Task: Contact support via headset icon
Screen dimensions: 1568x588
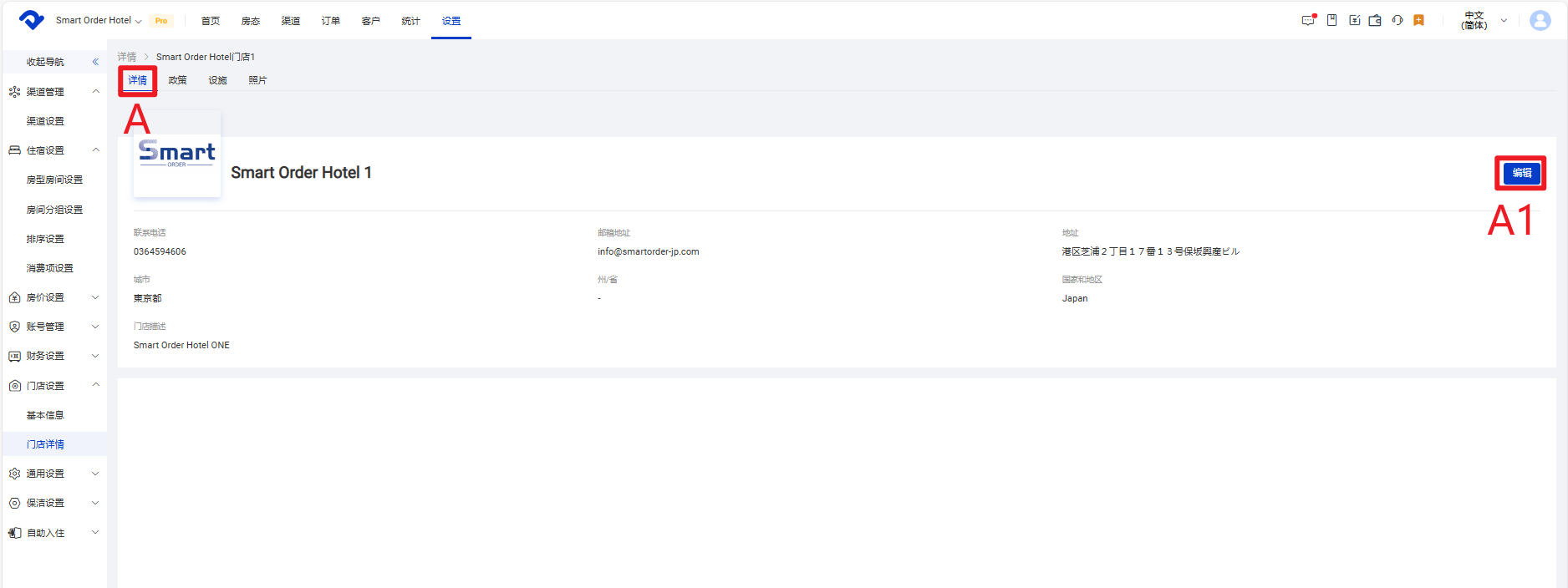Action: (x=1397, y=20)
